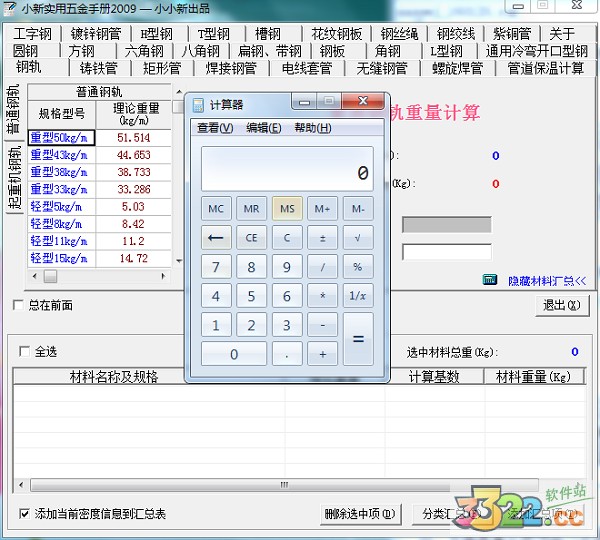Image resolution: width=600 pixels, height=540 pixels.
Task: Click the 1/x reciprocal key
Action: pyautogui.click(x=358, y=295)
